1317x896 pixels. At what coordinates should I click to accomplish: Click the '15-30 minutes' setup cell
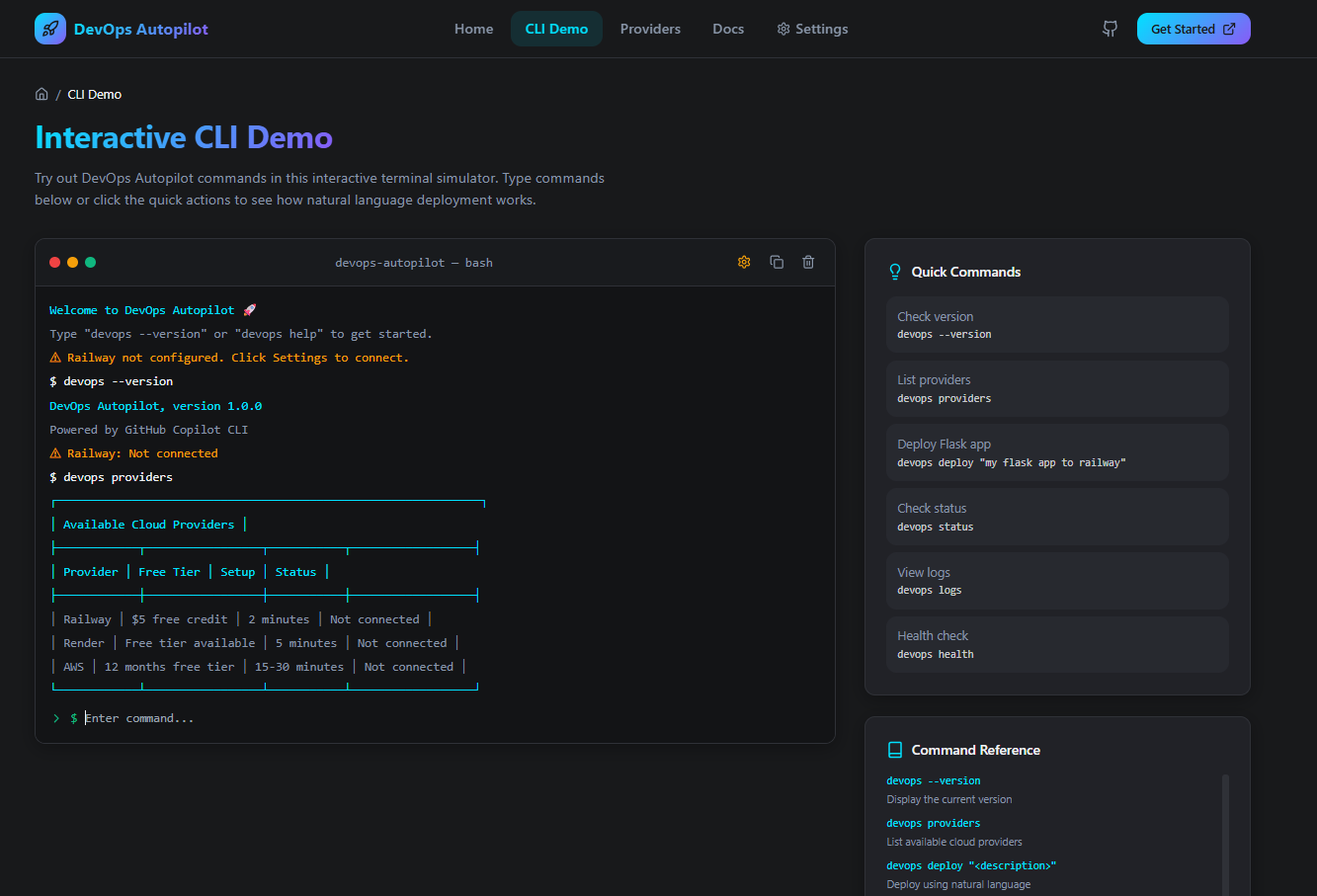point(299,667)
